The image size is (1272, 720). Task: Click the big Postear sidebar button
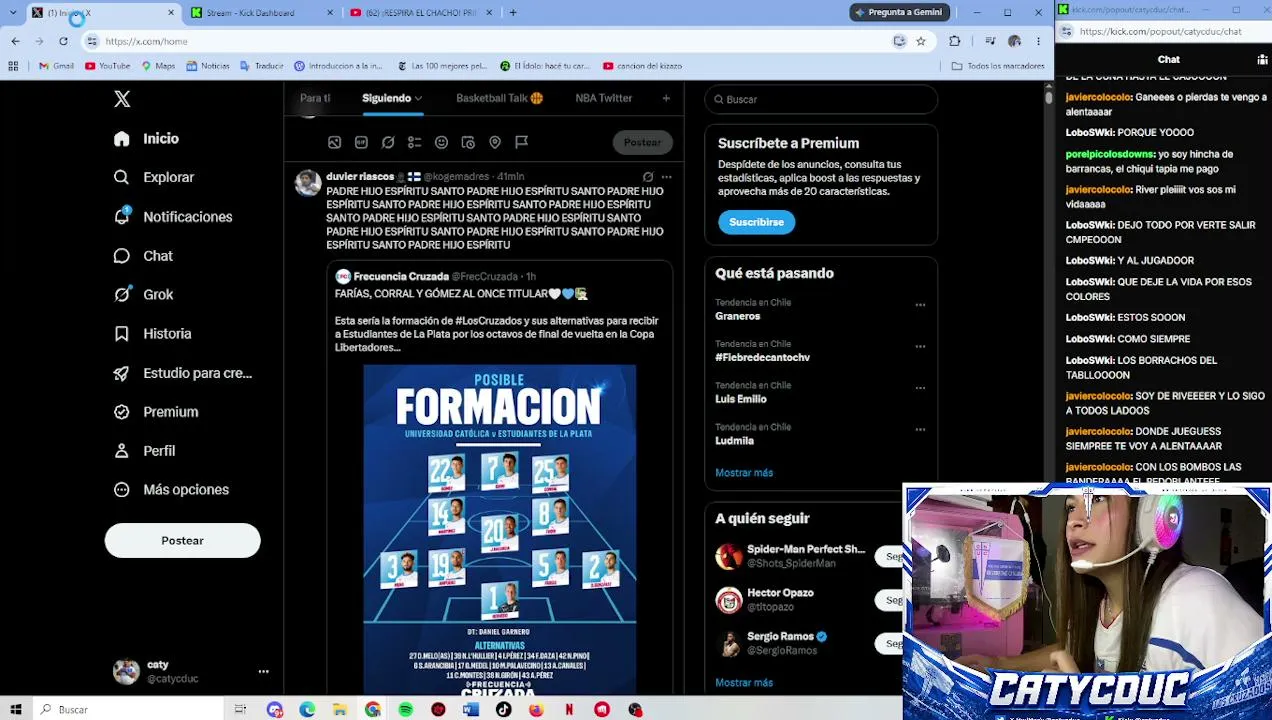(182, 541)
